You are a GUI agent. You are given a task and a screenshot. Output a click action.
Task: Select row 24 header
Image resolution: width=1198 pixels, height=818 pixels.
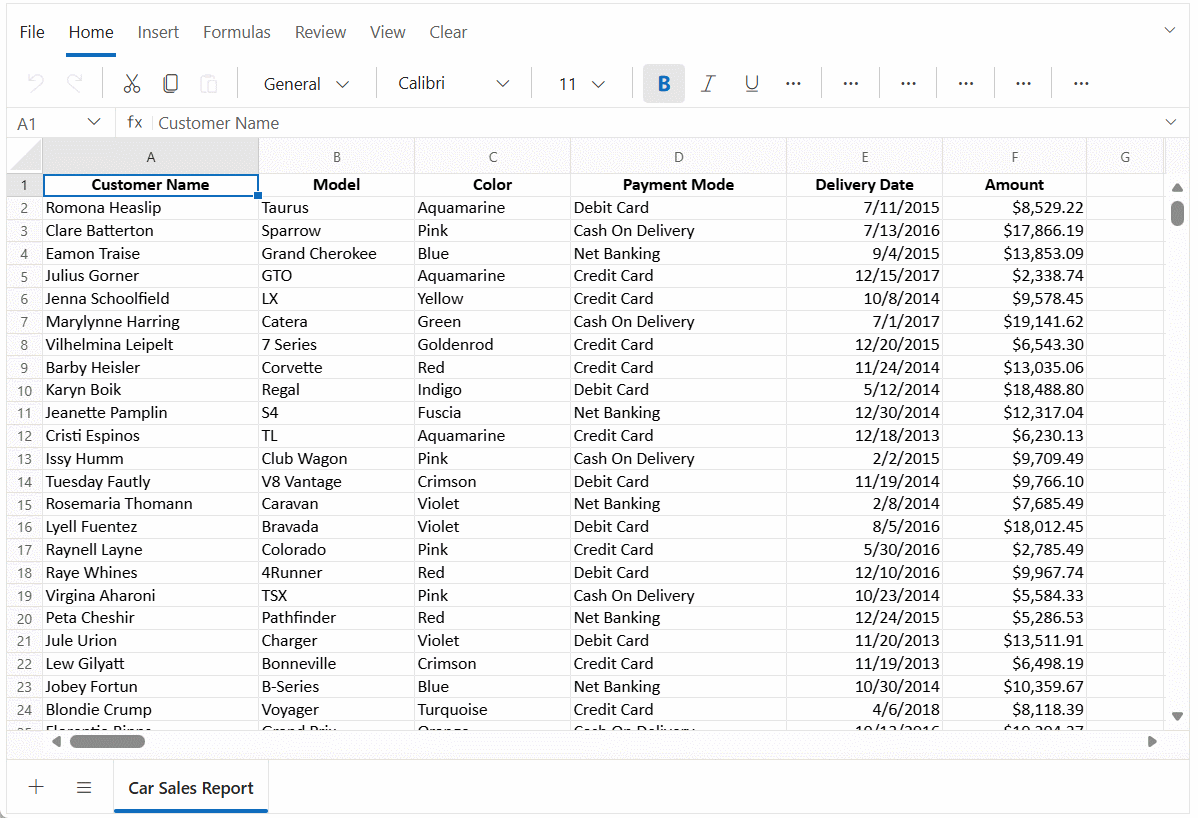click(x=24, y=710)
